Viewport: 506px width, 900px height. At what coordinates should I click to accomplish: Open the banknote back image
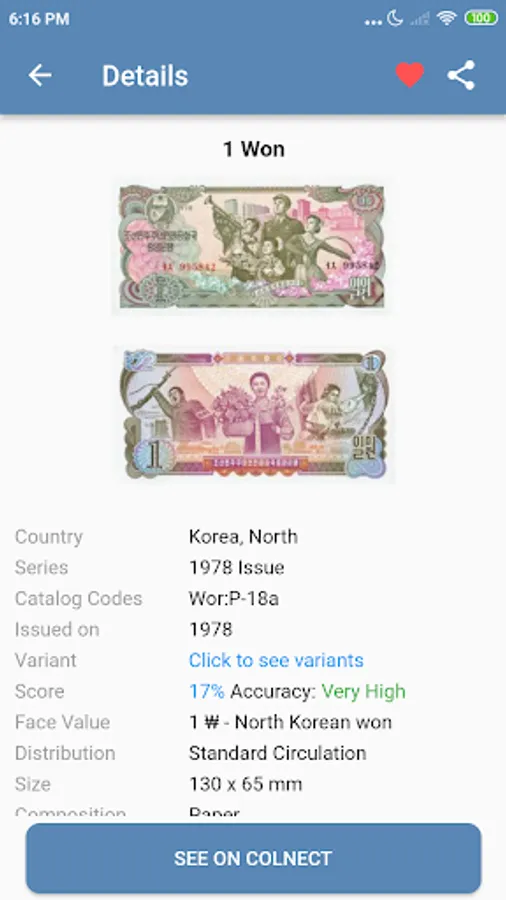coord(253,414)
